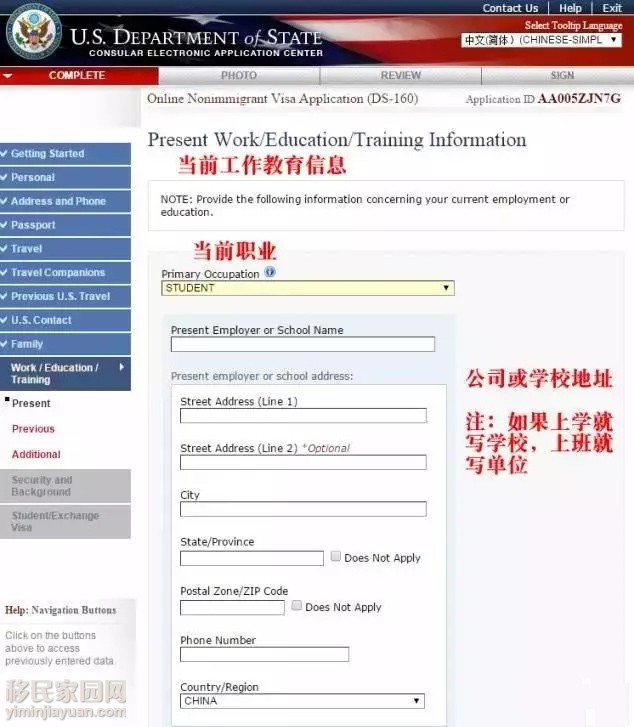Click the Exit link

point(612,8)
